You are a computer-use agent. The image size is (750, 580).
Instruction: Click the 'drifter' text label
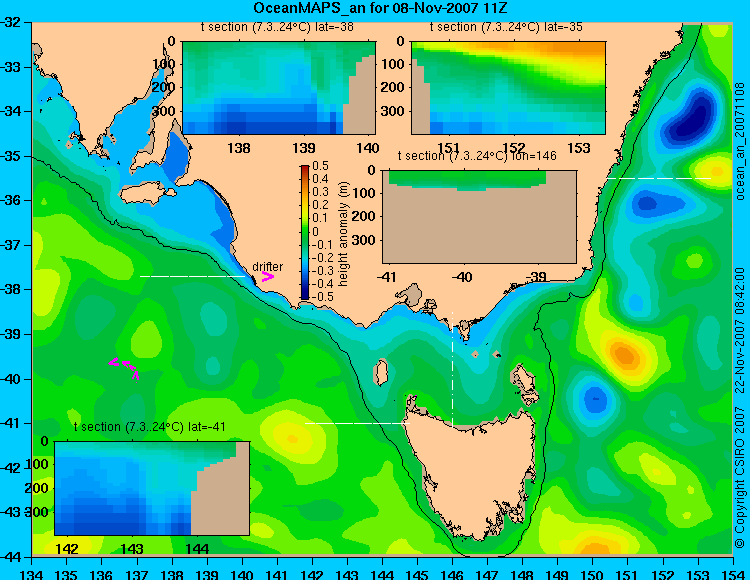(x=267, y=267)
